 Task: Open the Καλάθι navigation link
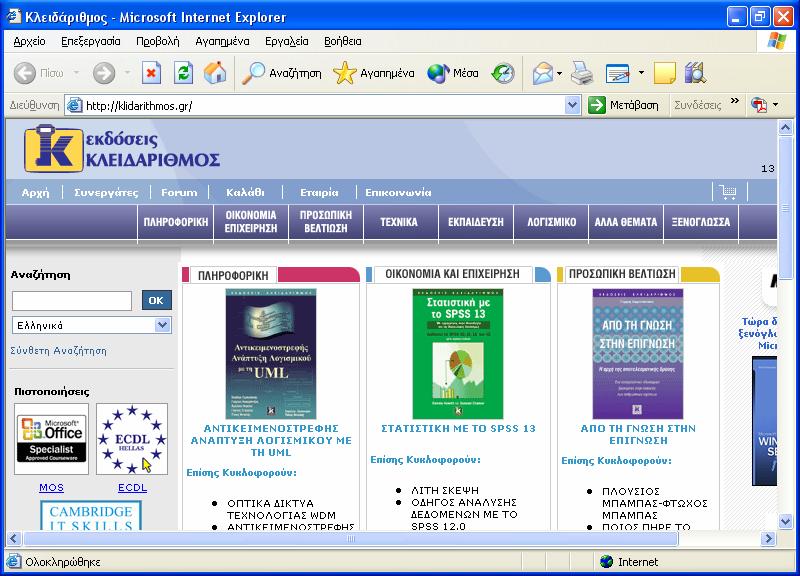point(245,192)
